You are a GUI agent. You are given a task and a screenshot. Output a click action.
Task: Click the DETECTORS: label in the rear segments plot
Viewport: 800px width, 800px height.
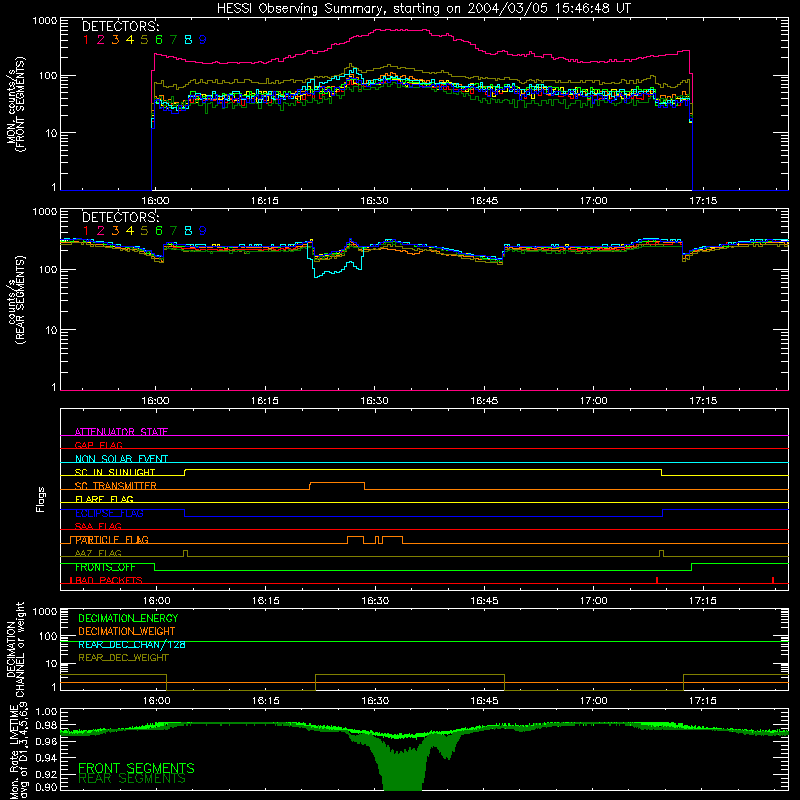tap(120, 217)
